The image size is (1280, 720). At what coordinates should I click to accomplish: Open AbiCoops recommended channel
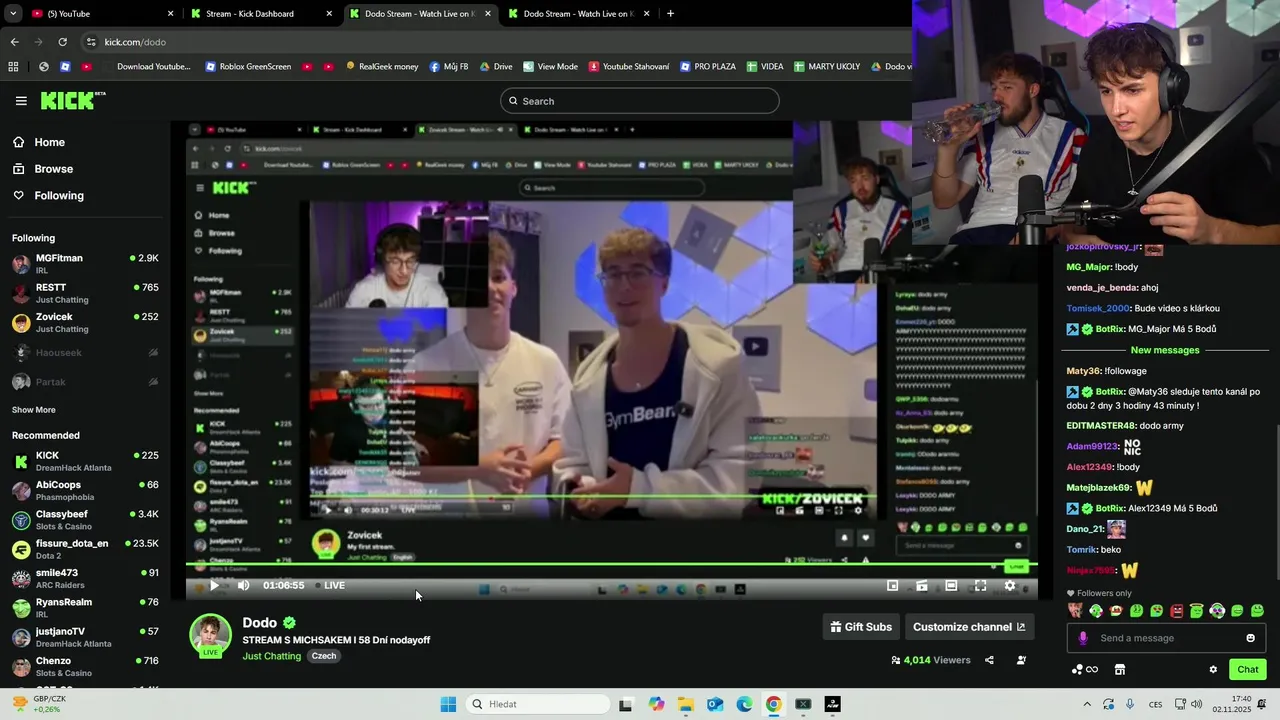pyautogui.click(x=85, y=491)
